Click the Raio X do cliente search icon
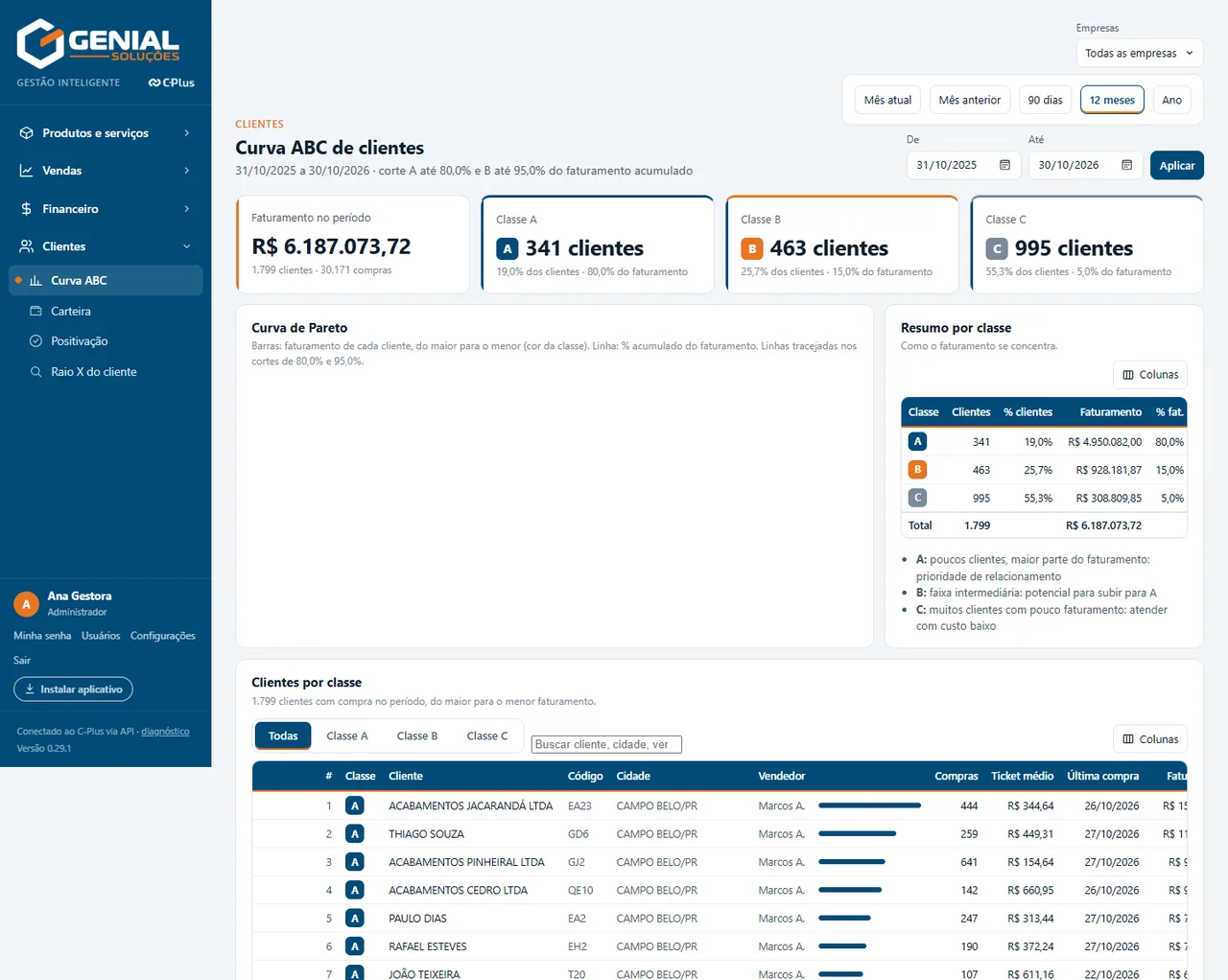 click(35, 372)
